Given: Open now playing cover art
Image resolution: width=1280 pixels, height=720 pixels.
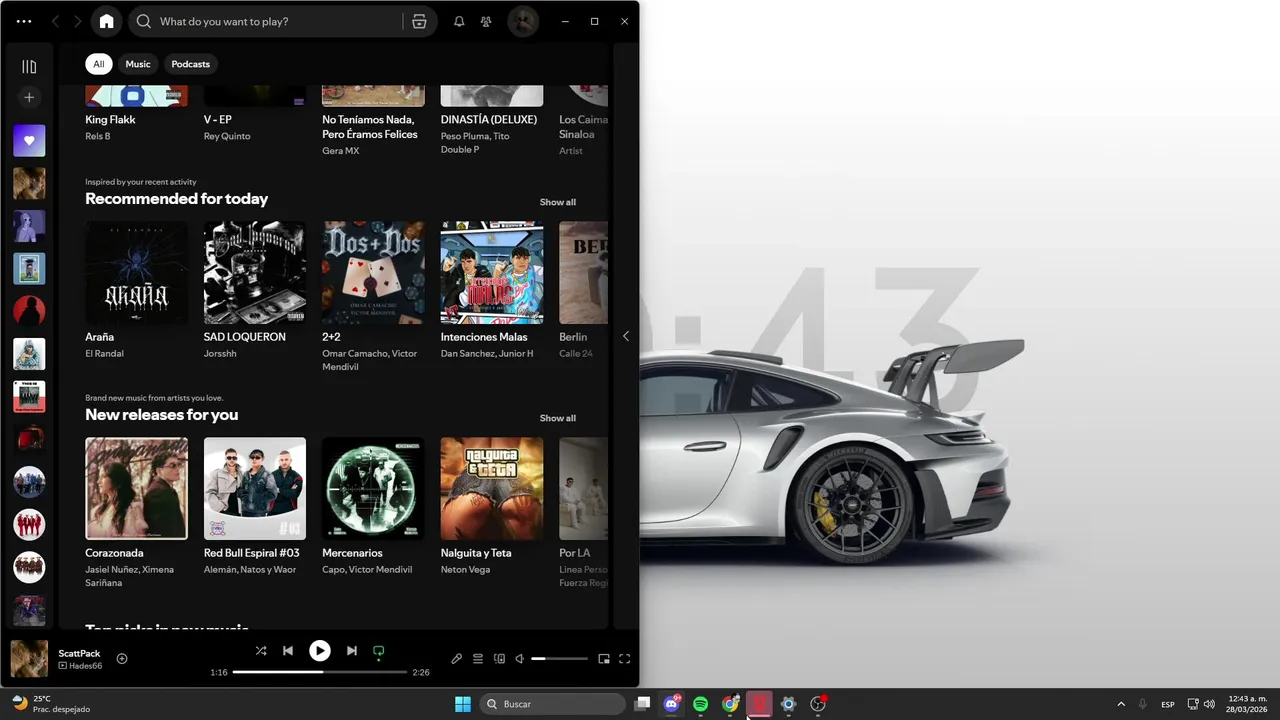Looking at the screenshot, I should [29, 659].
